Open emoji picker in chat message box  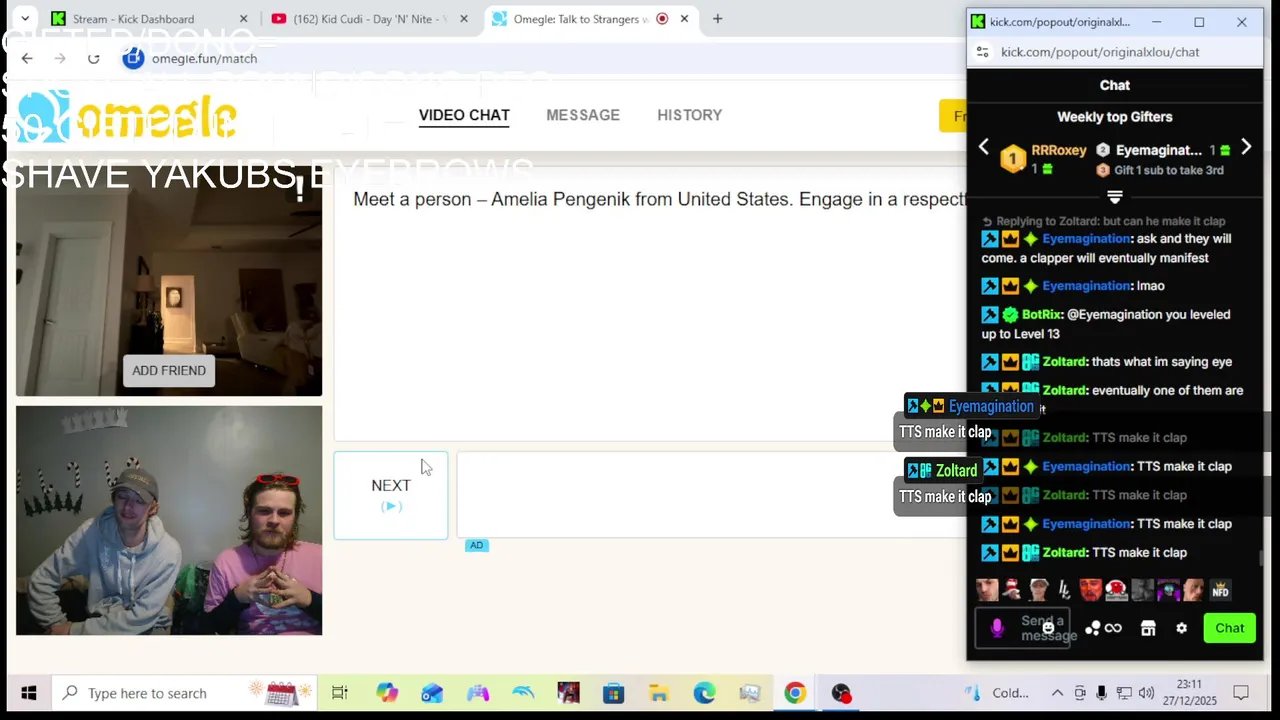pos(1048,628)
